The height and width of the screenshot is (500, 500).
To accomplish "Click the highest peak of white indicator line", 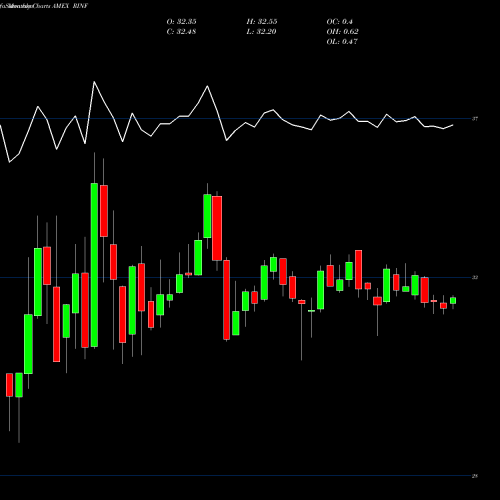I will [x=94, y=82].
